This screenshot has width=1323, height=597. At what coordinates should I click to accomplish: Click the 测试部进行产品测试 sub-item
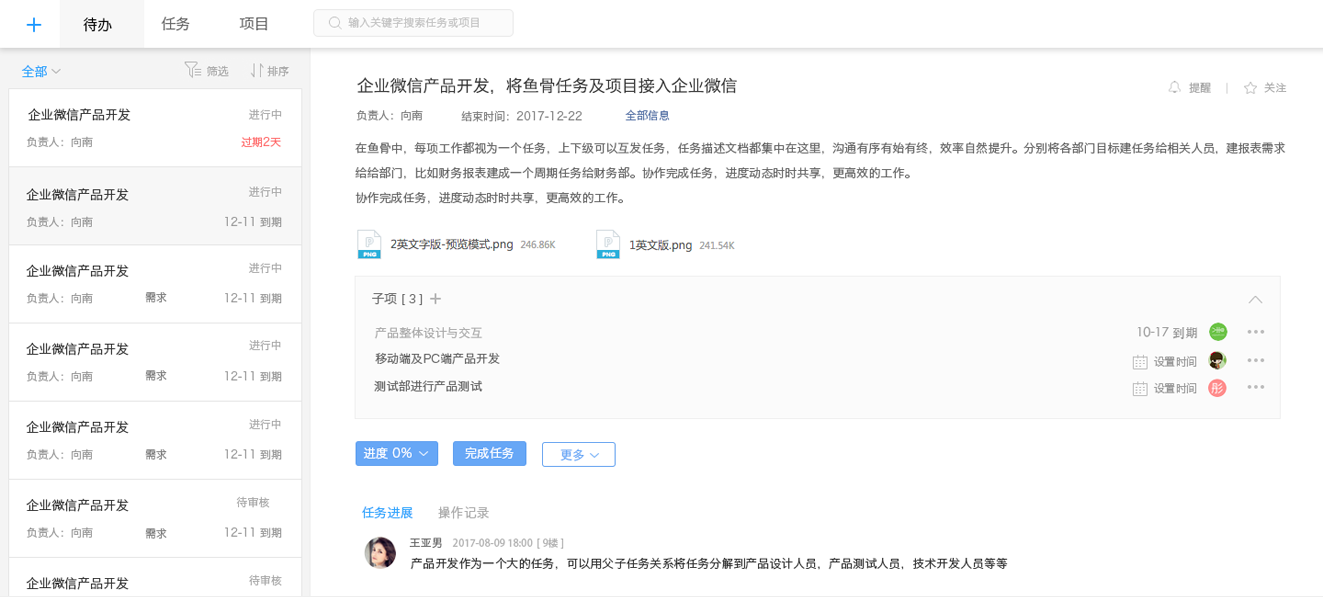pos(428,387)
